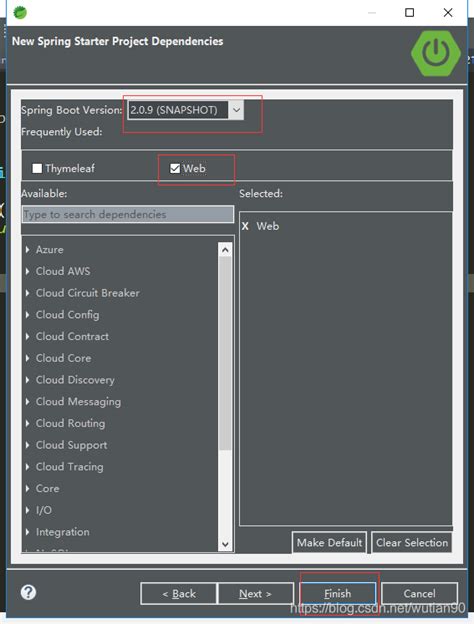Close the dialog with the X button
Screen dimensions: 474x624
coord(448,13)
